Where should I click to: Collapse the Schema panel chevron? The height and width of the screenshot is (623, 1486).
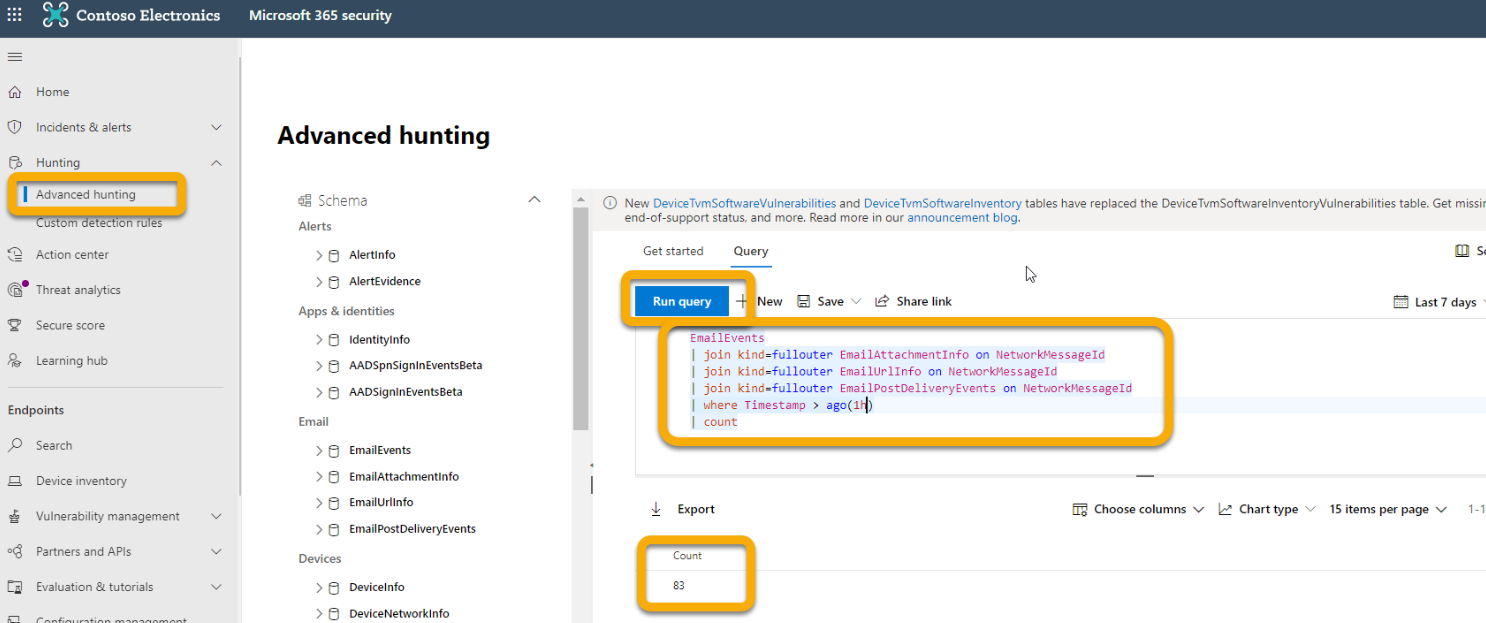click(x=534, y=200)
